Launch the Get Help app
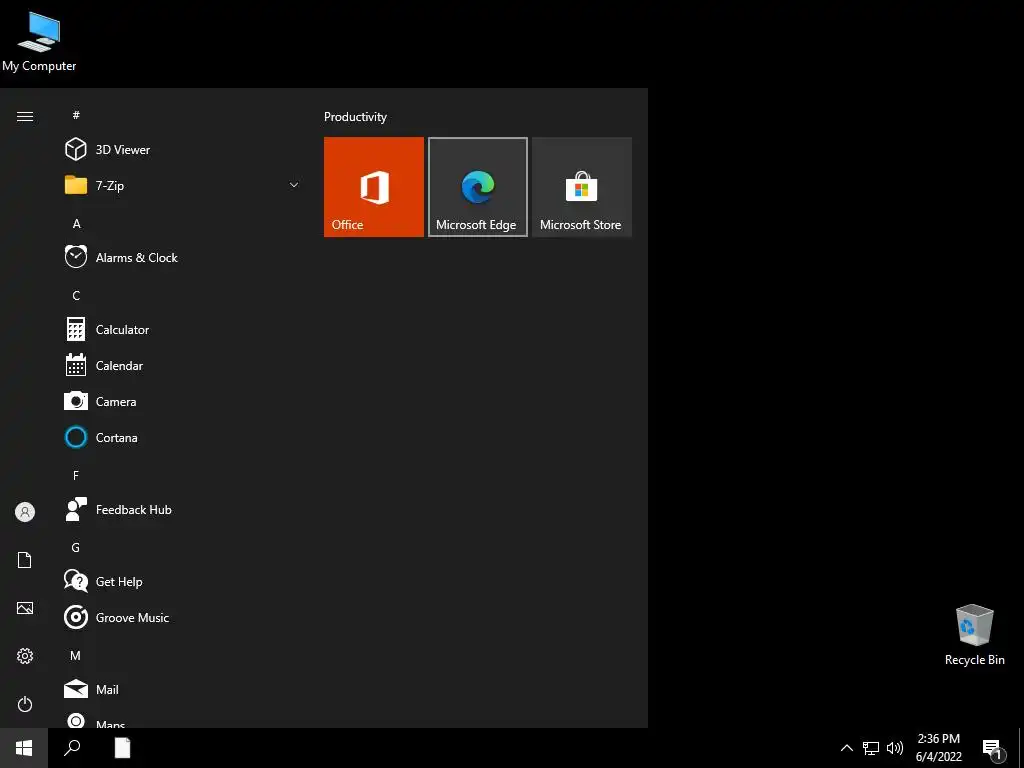This screenshot has width=1024, height=768. pos(182,581)
